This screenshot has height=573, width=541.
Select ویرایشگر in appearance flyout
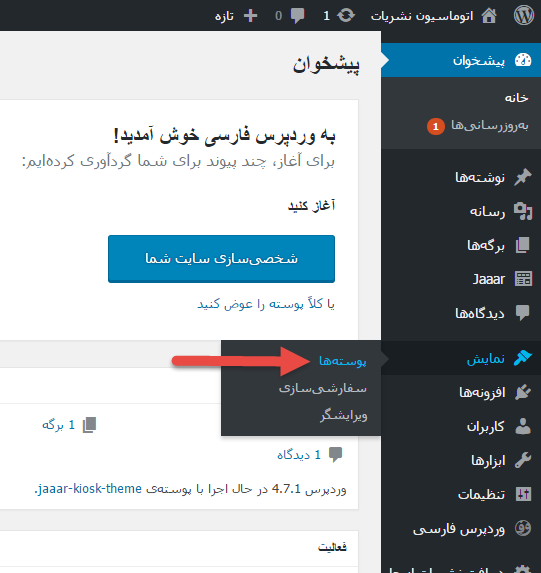(x=344, y=415)
